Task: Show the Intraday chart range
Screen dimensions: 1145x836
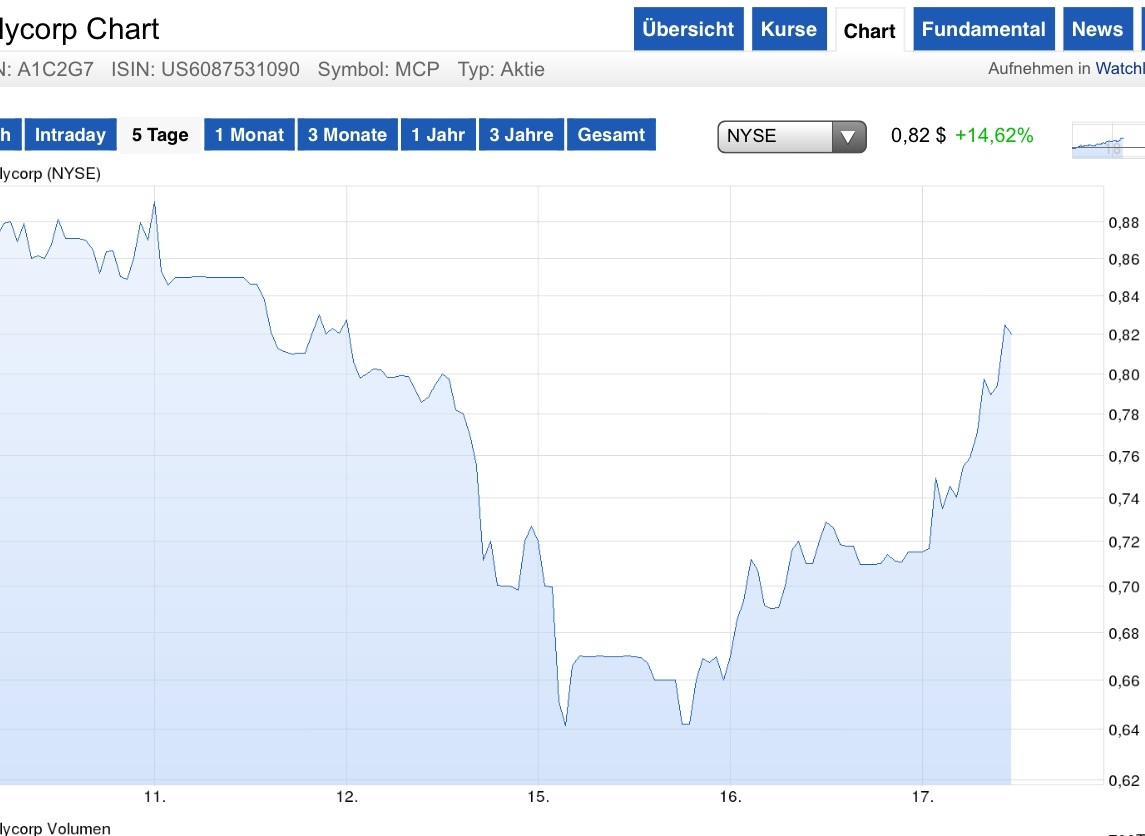Action: pyautogui.click(x=70, y=135)
